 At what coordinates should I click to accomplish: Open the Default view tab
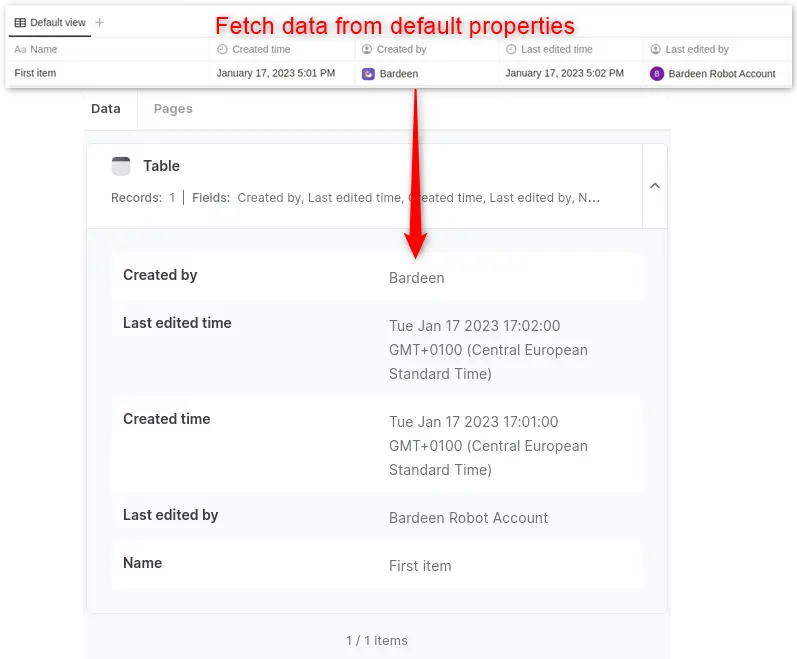coord(57,23)
